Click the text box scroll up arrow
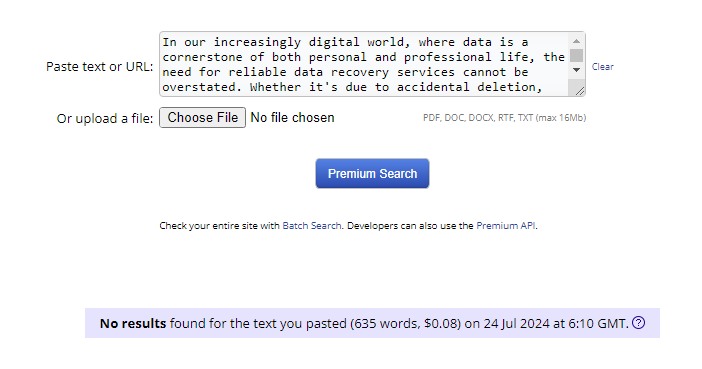702x369 pixels. pos(576,41)
